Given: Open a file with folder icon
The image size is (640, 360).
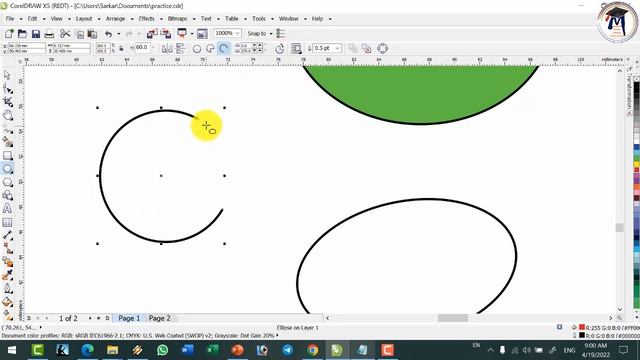Looking at the screenshot, I should pyautogui.click(x=22, y=33).
